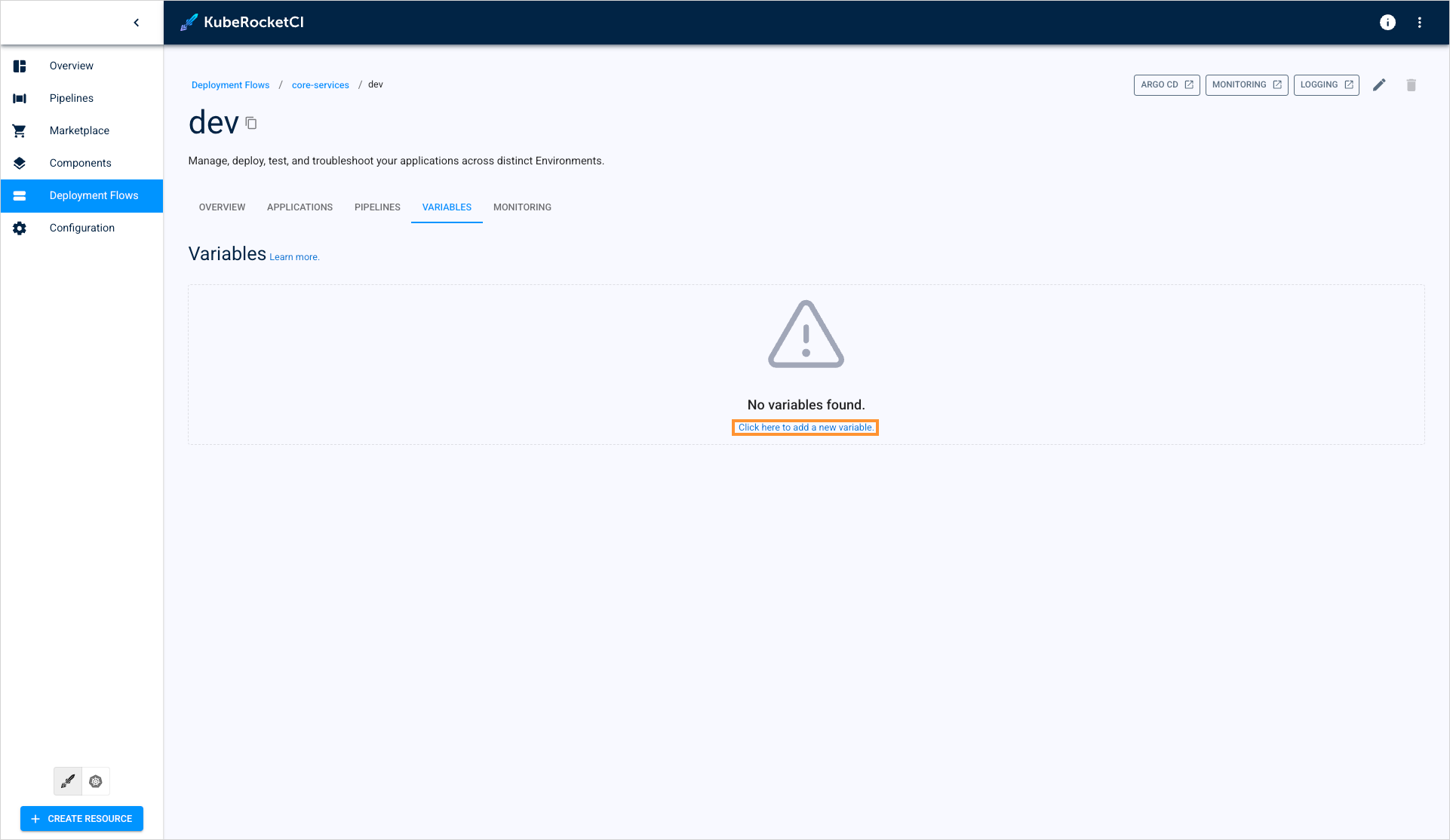1450x840 pixels.
Task: Open Components in the sidebar
Action: click(x=80, y=163)
